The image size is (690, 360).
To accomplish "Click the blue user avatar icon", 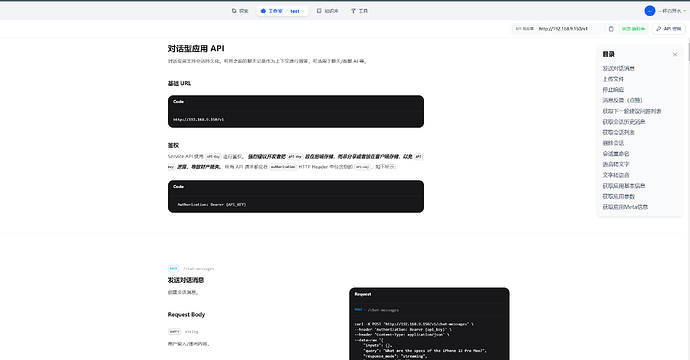I will click(650, 11).
